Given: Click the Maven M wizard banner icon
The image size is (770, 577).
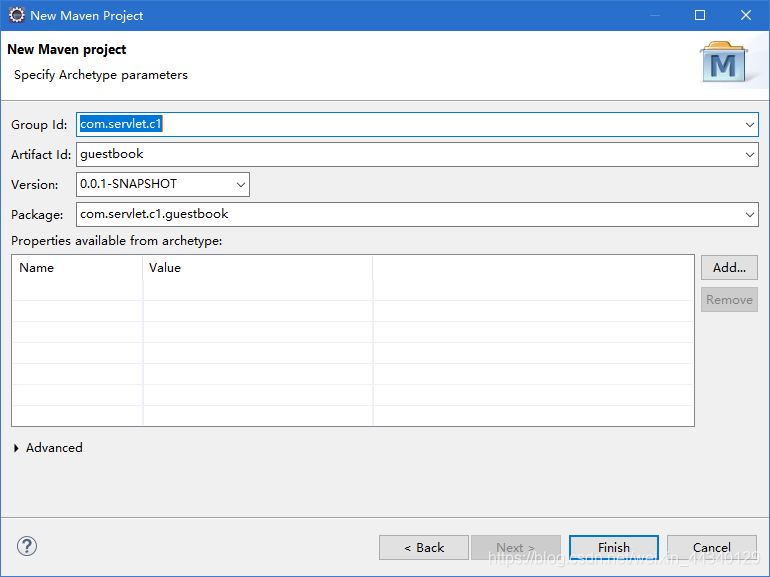Looking at the screenshot, I should click(724, 62).
